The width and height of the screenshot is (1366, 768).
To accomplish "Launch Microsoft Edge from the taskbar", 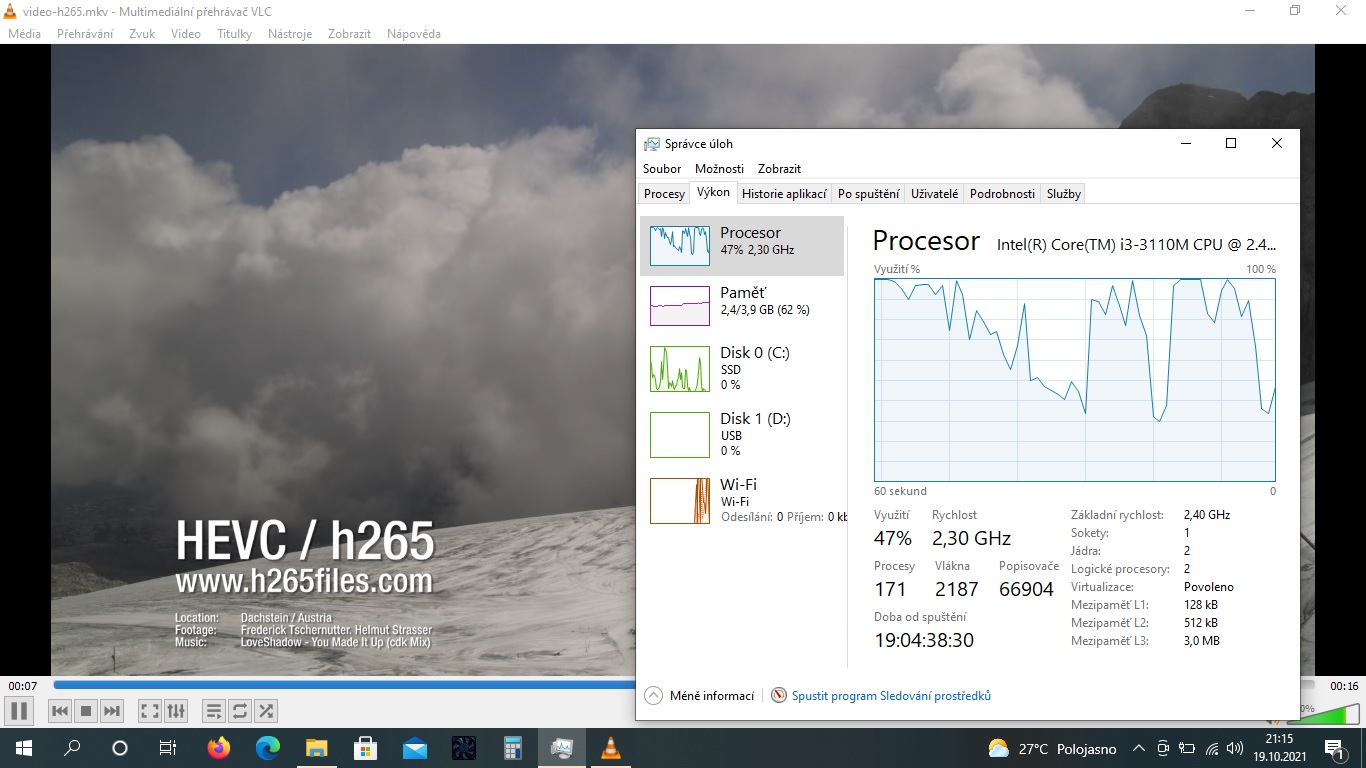I will click(x=267, y=748).
